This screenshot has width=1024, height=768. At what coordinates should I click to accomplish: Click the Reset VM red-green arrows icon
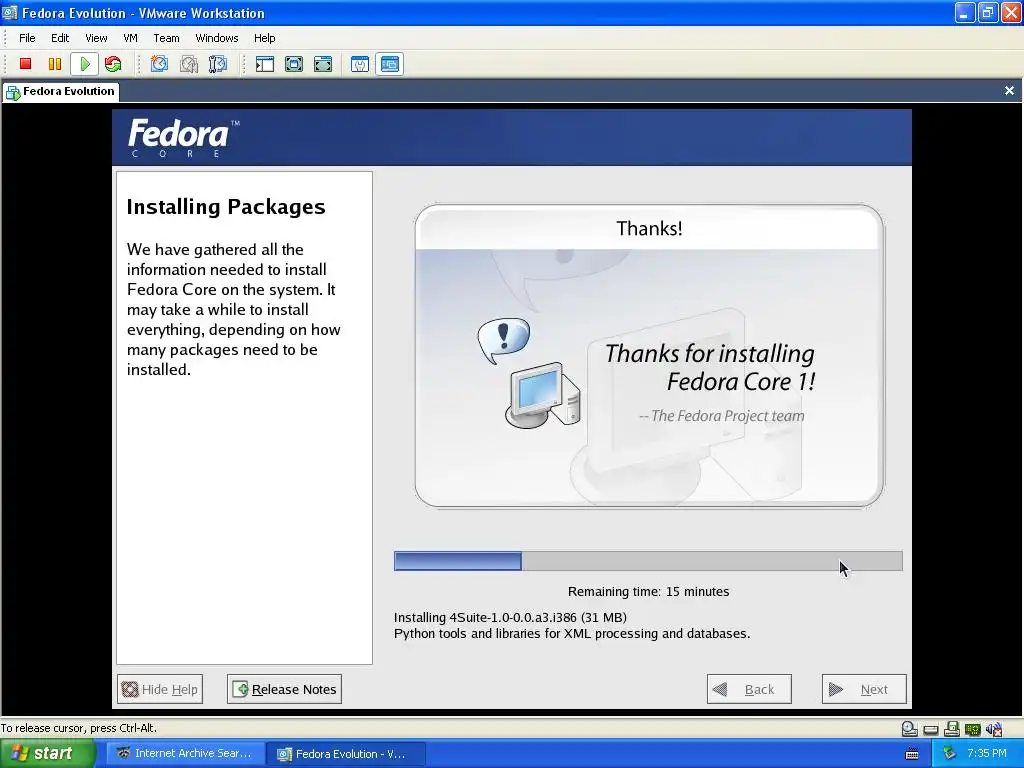(113, 64)
